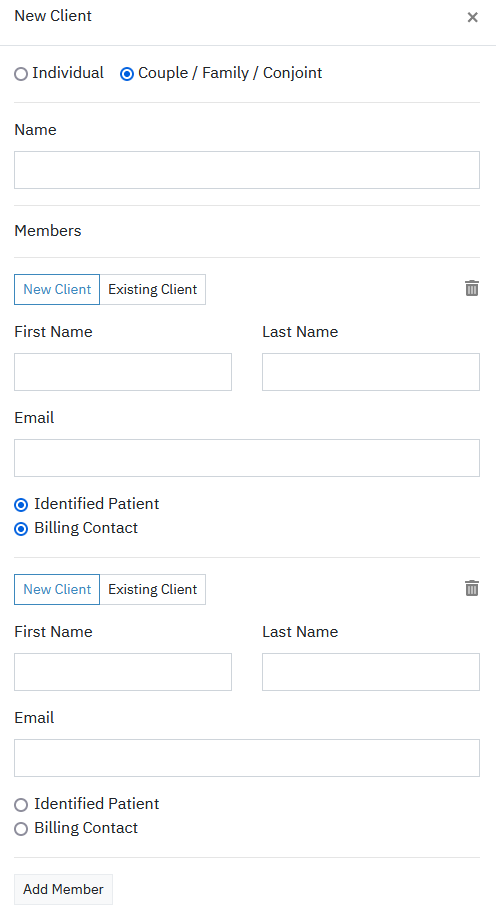The image size is (496, 910).
Task: Focus second member's Email field
Action: pyautogui.click(x=247, y=758)
